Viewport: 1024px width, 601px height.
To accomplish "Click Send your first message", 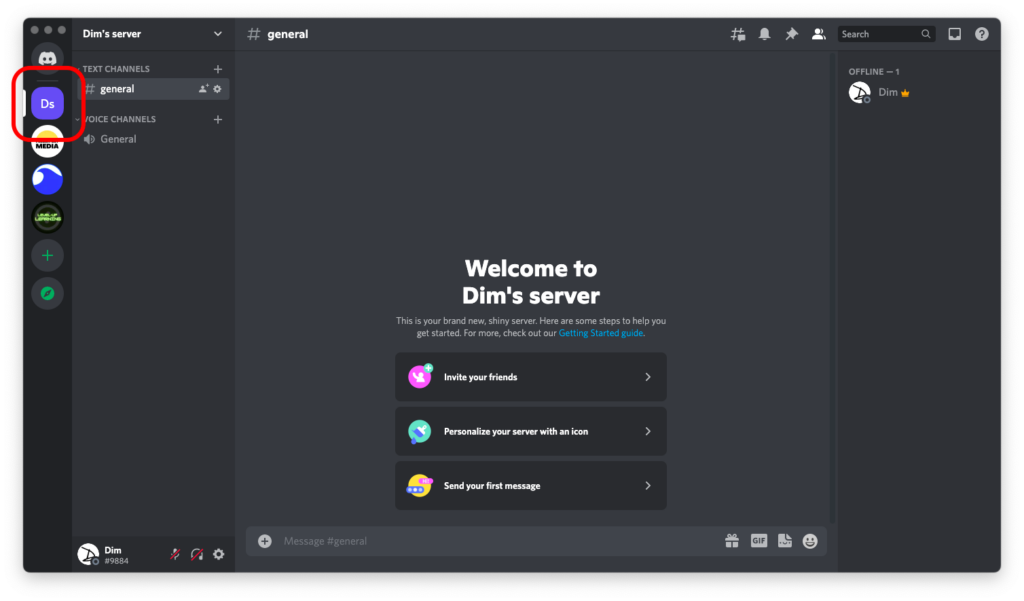I will tap(531, 485).
